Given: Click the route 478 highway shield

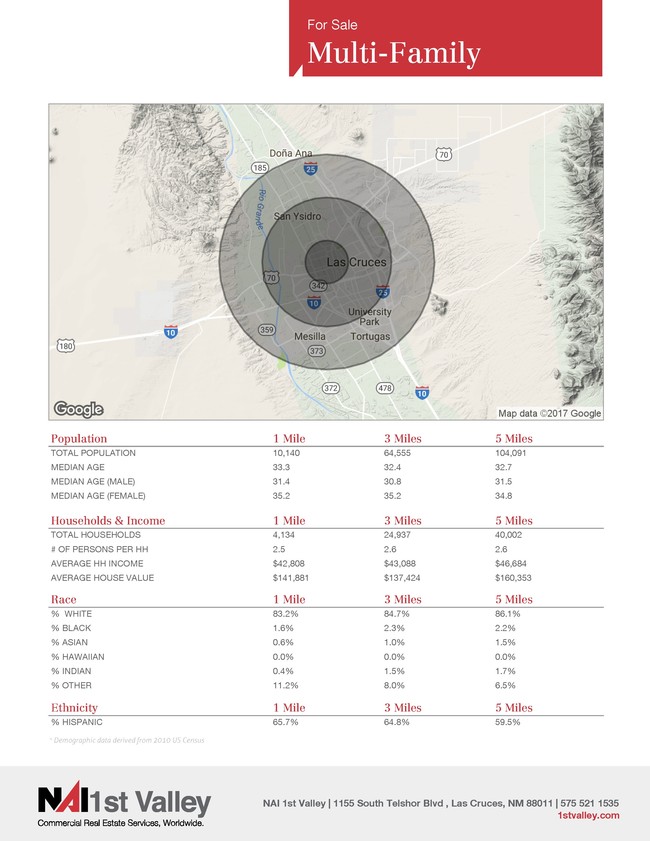Looking at the screenshot, I should point(385,387).
